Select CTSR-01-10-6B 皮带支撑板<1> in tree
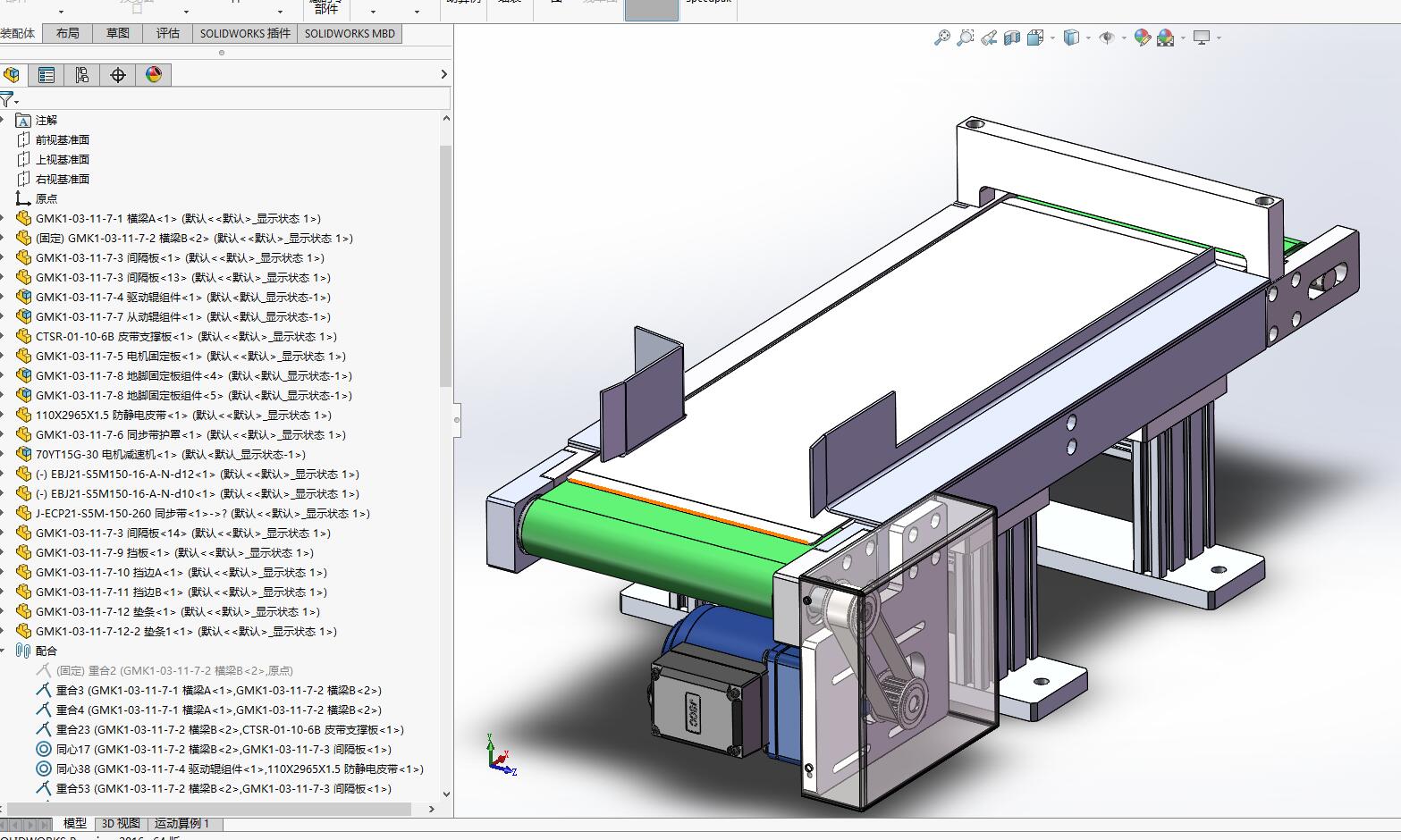 pyautogui.click(x=186, y=336)
